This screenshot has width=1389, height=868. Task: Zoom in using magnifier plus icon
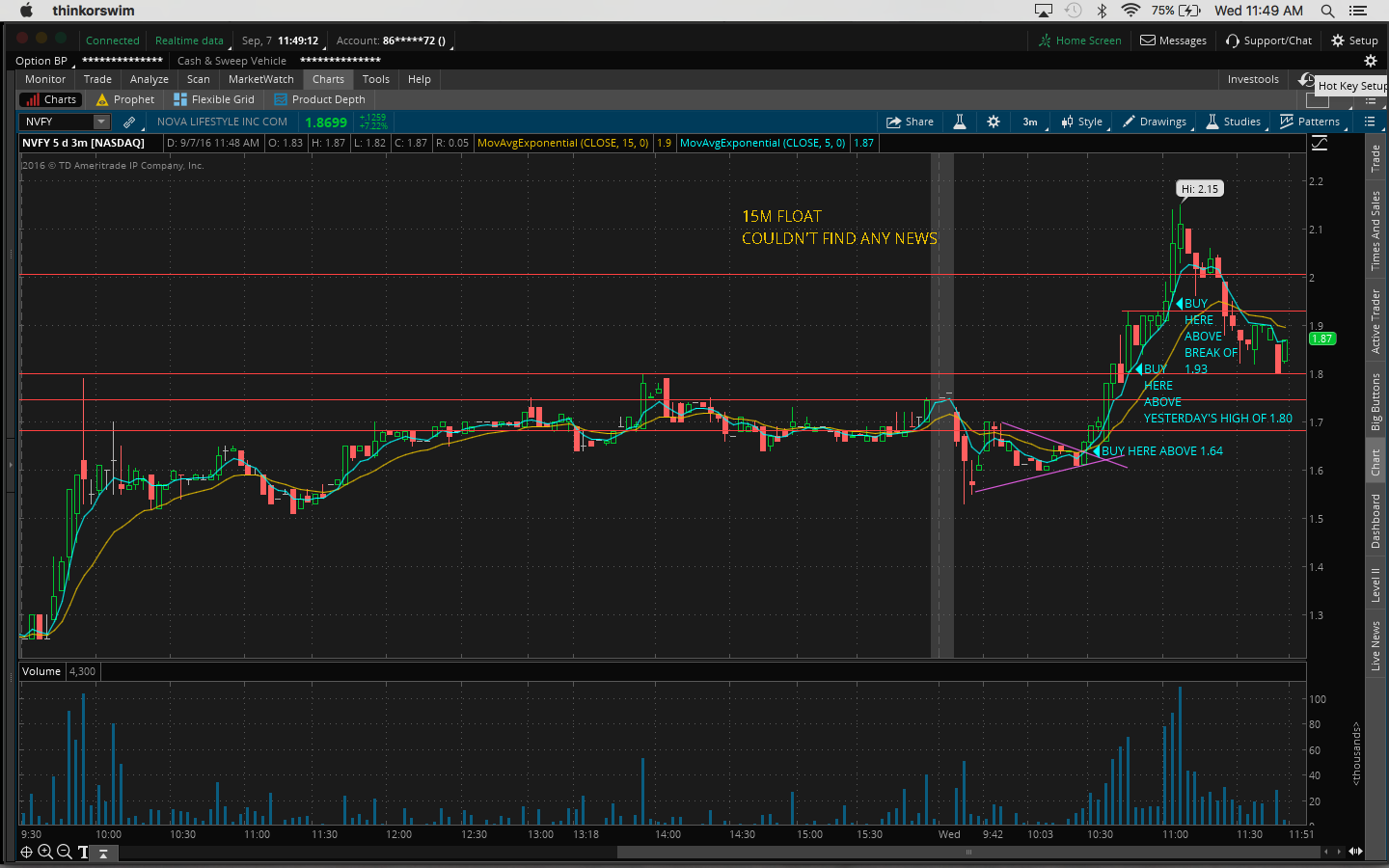(x=45, y=852)
